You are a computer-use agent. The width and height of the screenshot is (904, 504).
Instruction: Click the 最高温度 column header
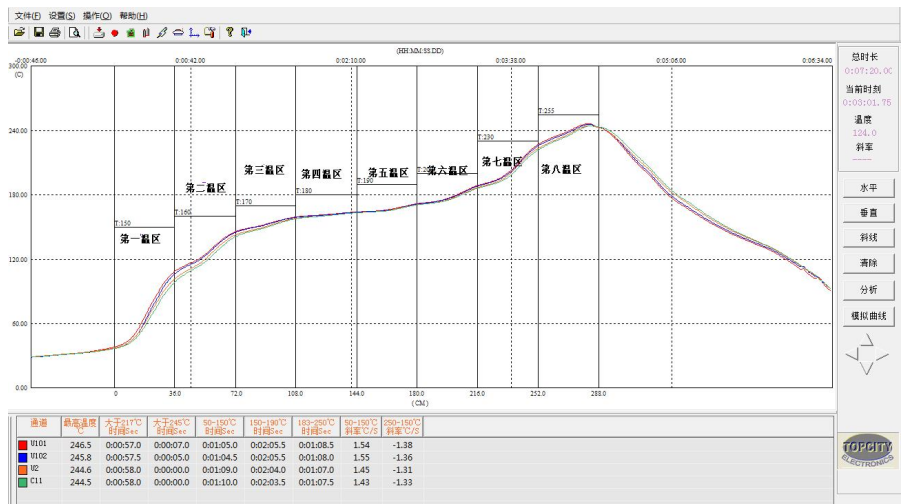(81, 426)
